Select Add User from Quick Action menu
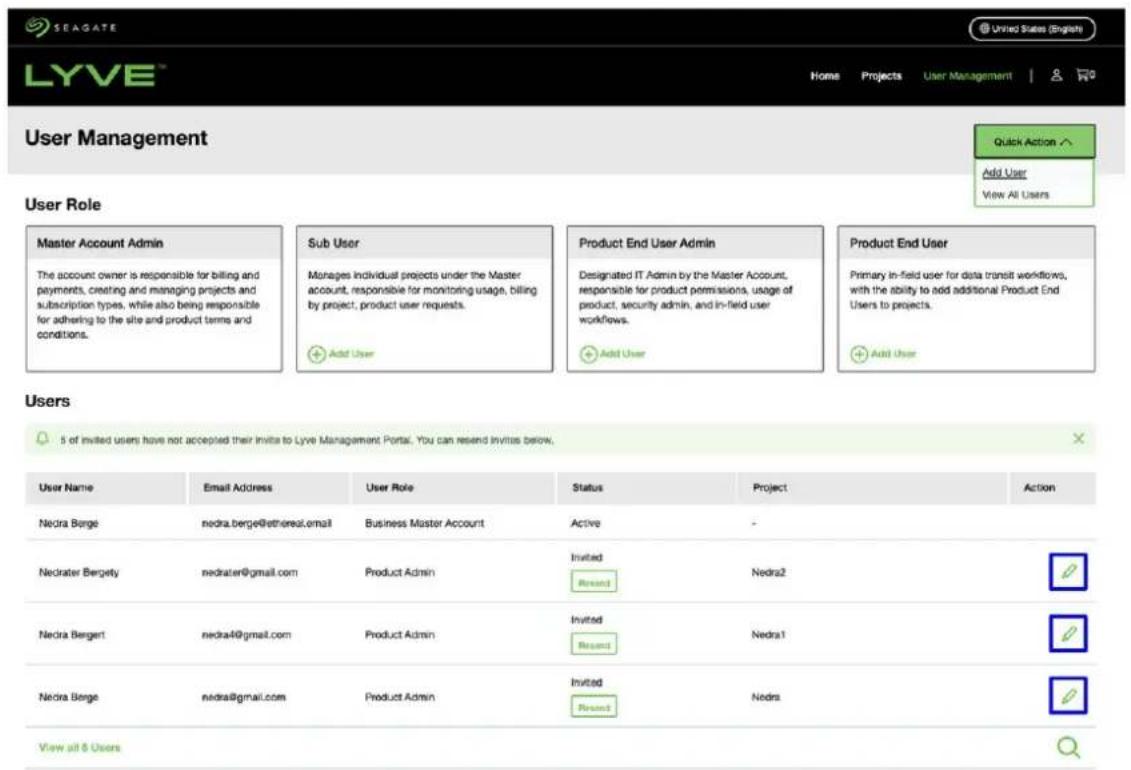The width and height of the screenshot is (1131, 770). click(x=1004, y=173)
